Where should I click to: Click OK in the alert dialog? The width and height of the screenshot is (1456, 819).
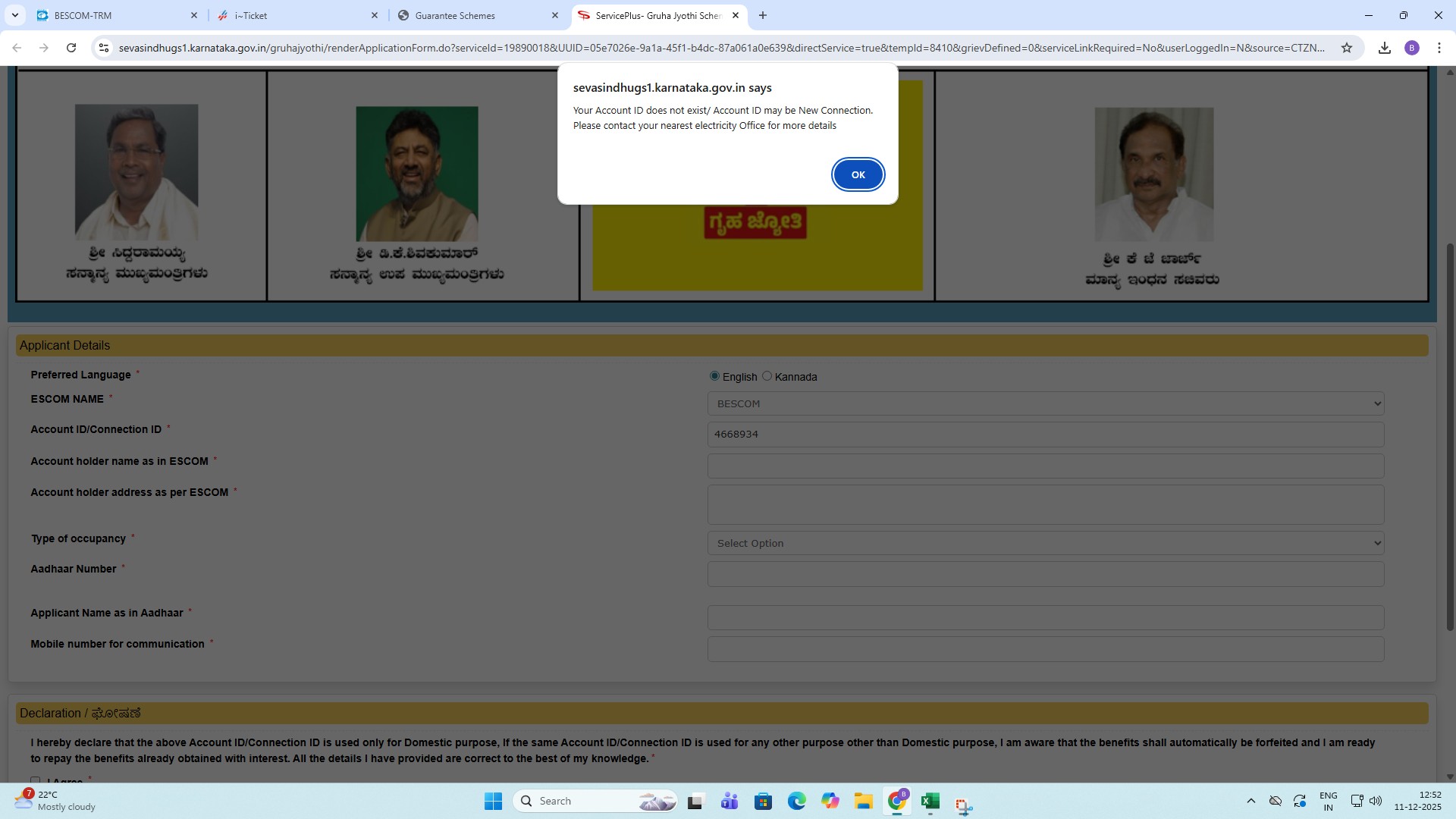point(858,174)
